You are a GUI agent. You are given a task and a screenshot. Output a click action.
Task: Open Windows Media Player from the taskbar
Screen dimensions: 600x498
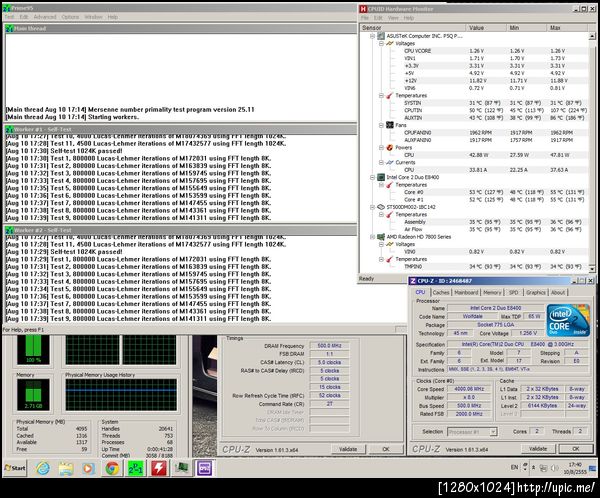89,468
